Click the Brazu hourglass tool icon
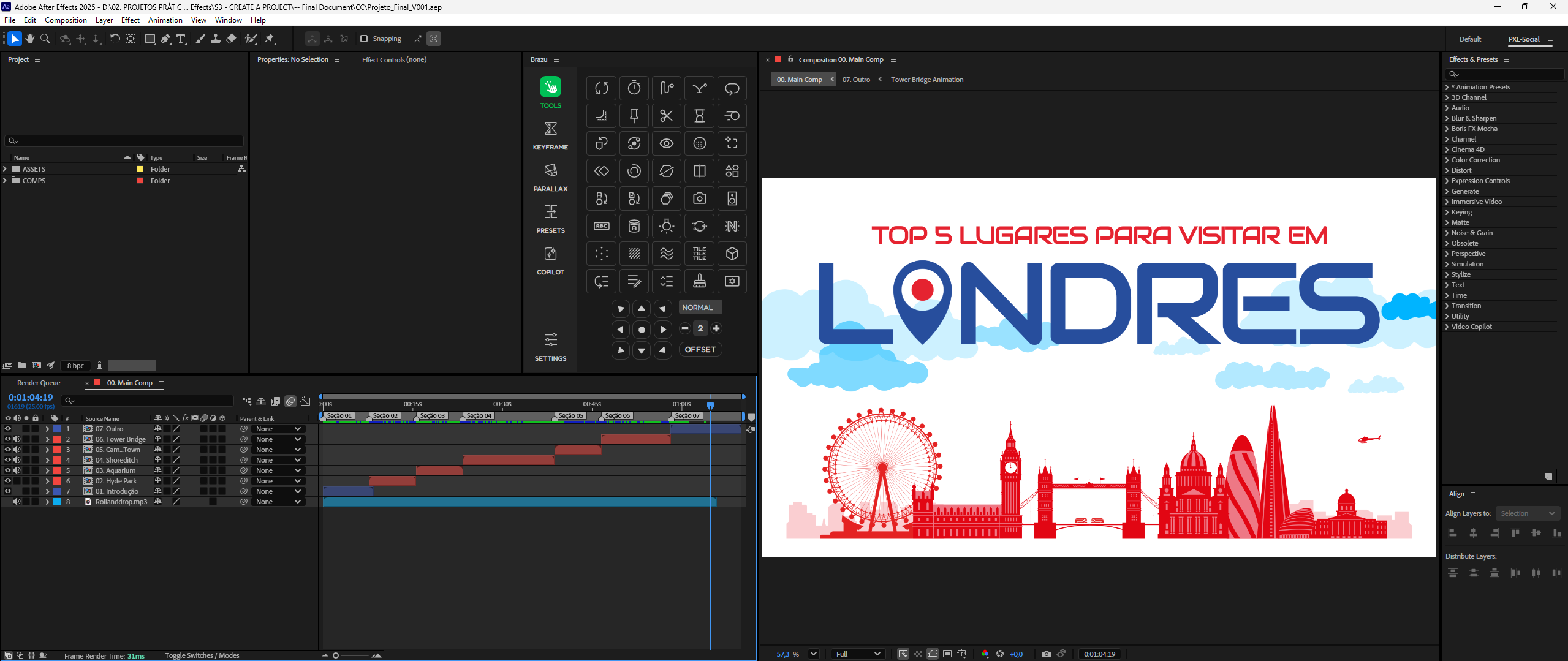 pyautogui.click(x=699, y=116)
